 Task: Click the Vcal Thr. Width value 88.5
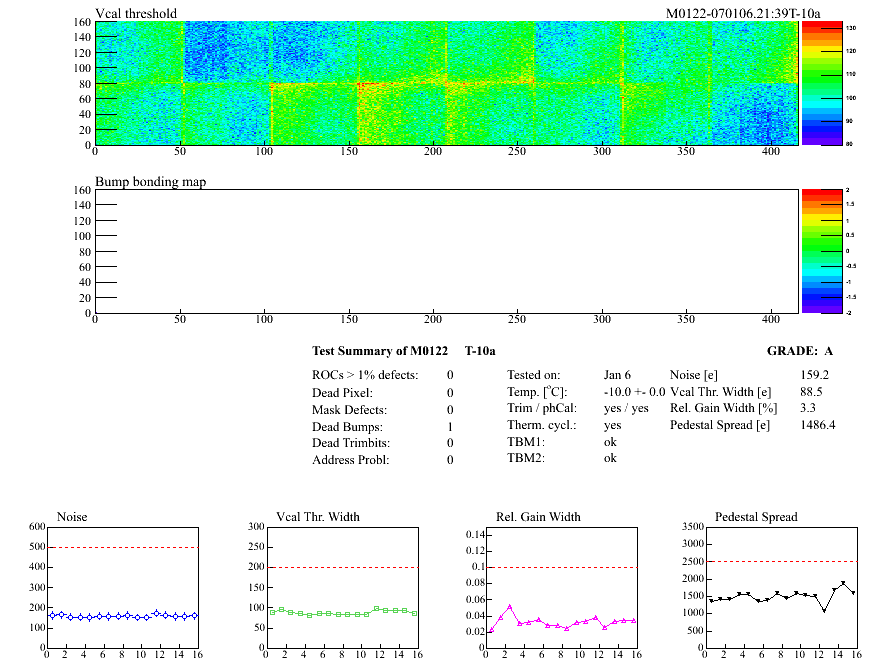[x=811, y=392]
